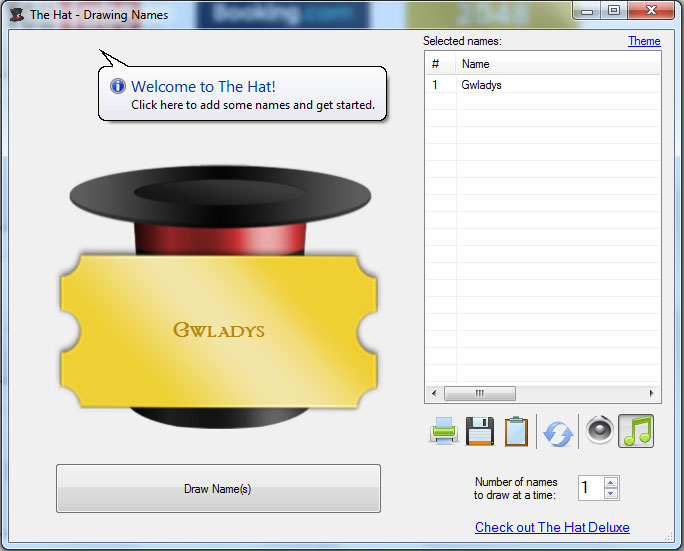Click the horizontal scrollbar thumb in names list

coord(480,393)
